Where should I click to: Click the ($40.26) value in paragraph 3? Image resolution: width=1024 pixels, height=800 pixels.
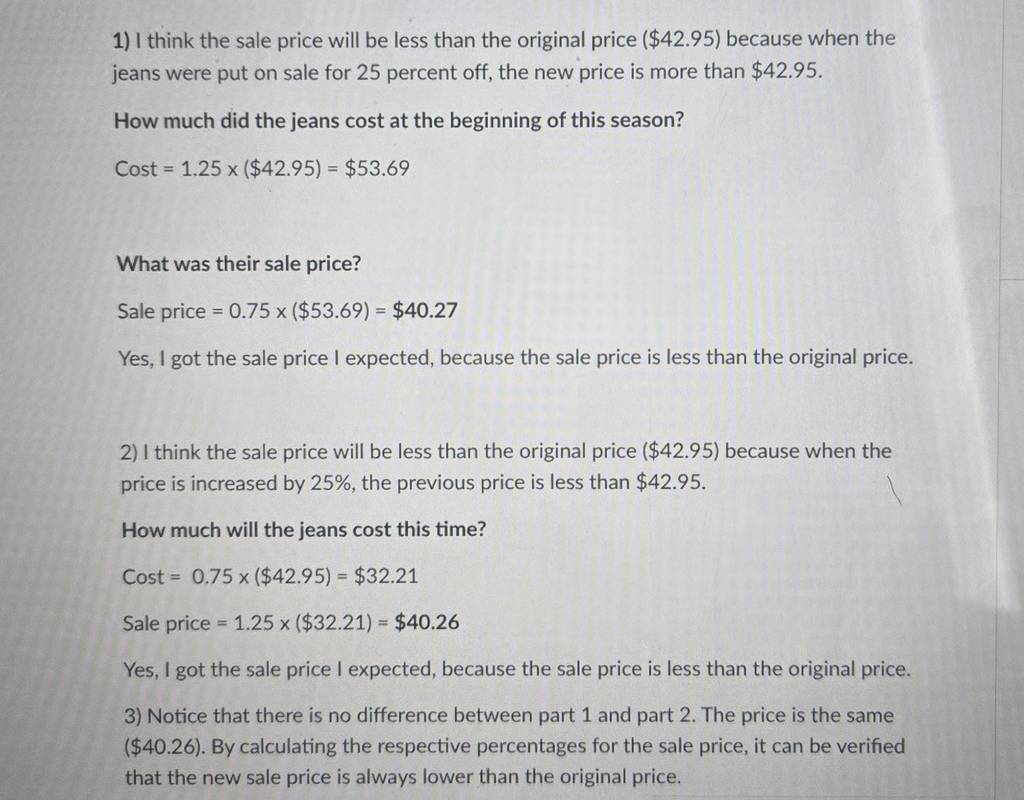point(165,747)
